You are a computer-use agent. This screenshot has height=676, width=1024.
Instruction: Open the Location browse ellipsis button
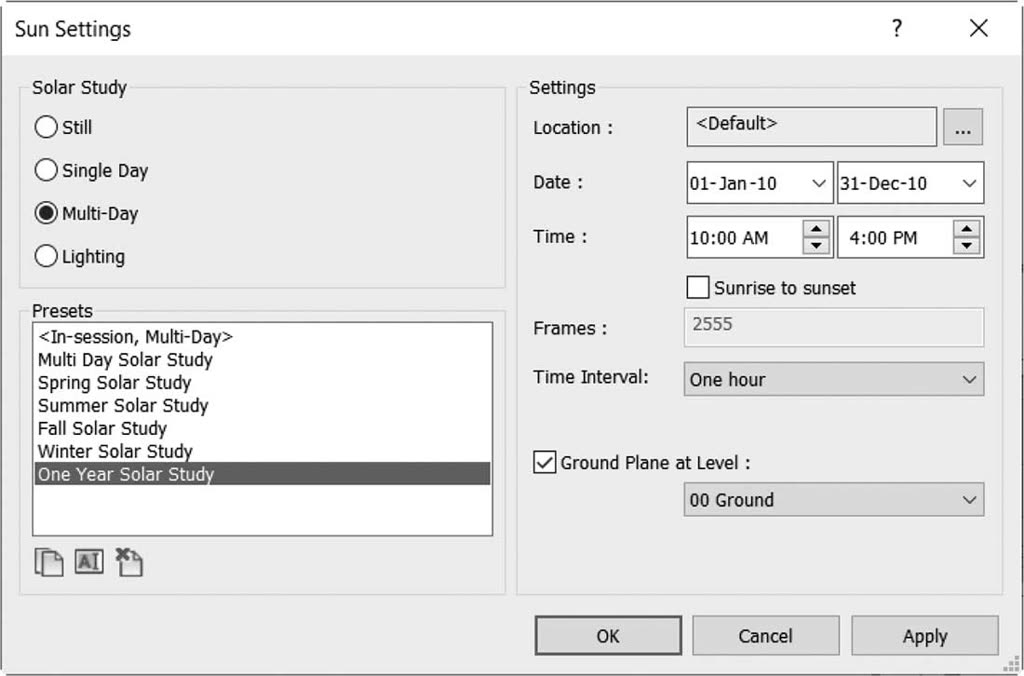point(963,127)
